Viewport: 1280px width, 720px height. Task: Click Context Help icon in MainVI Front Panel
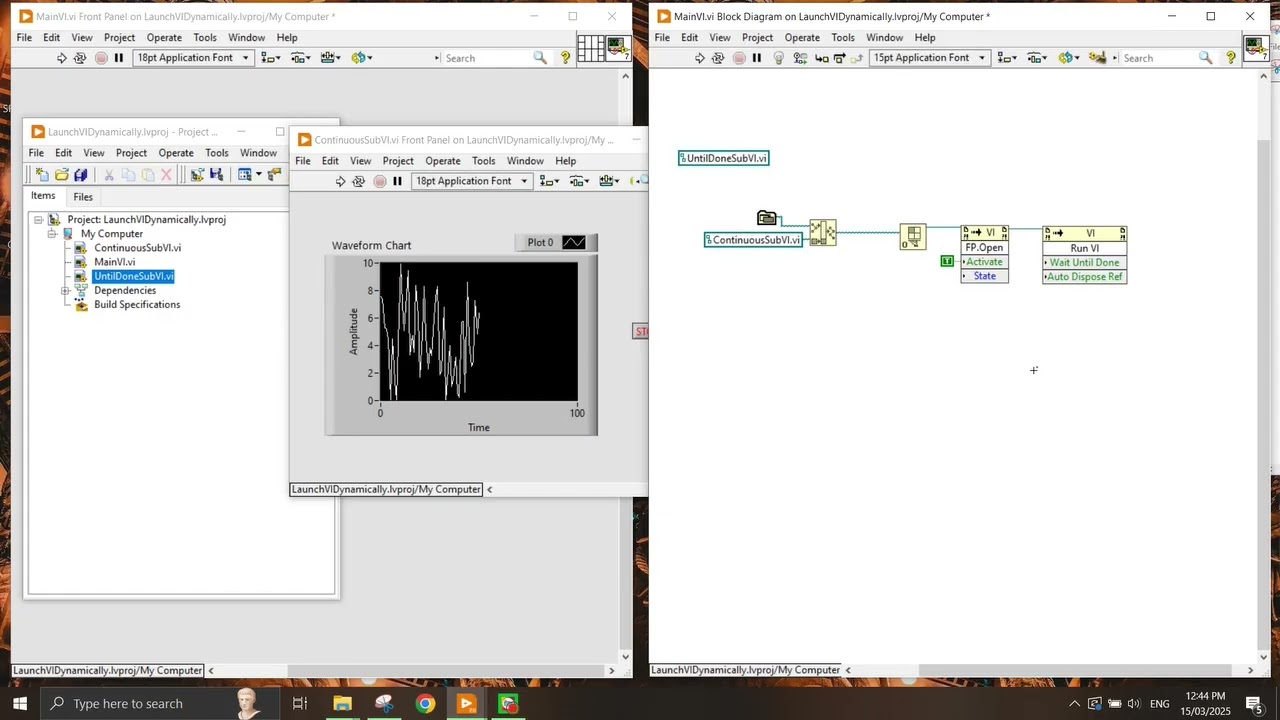(566, 58)
